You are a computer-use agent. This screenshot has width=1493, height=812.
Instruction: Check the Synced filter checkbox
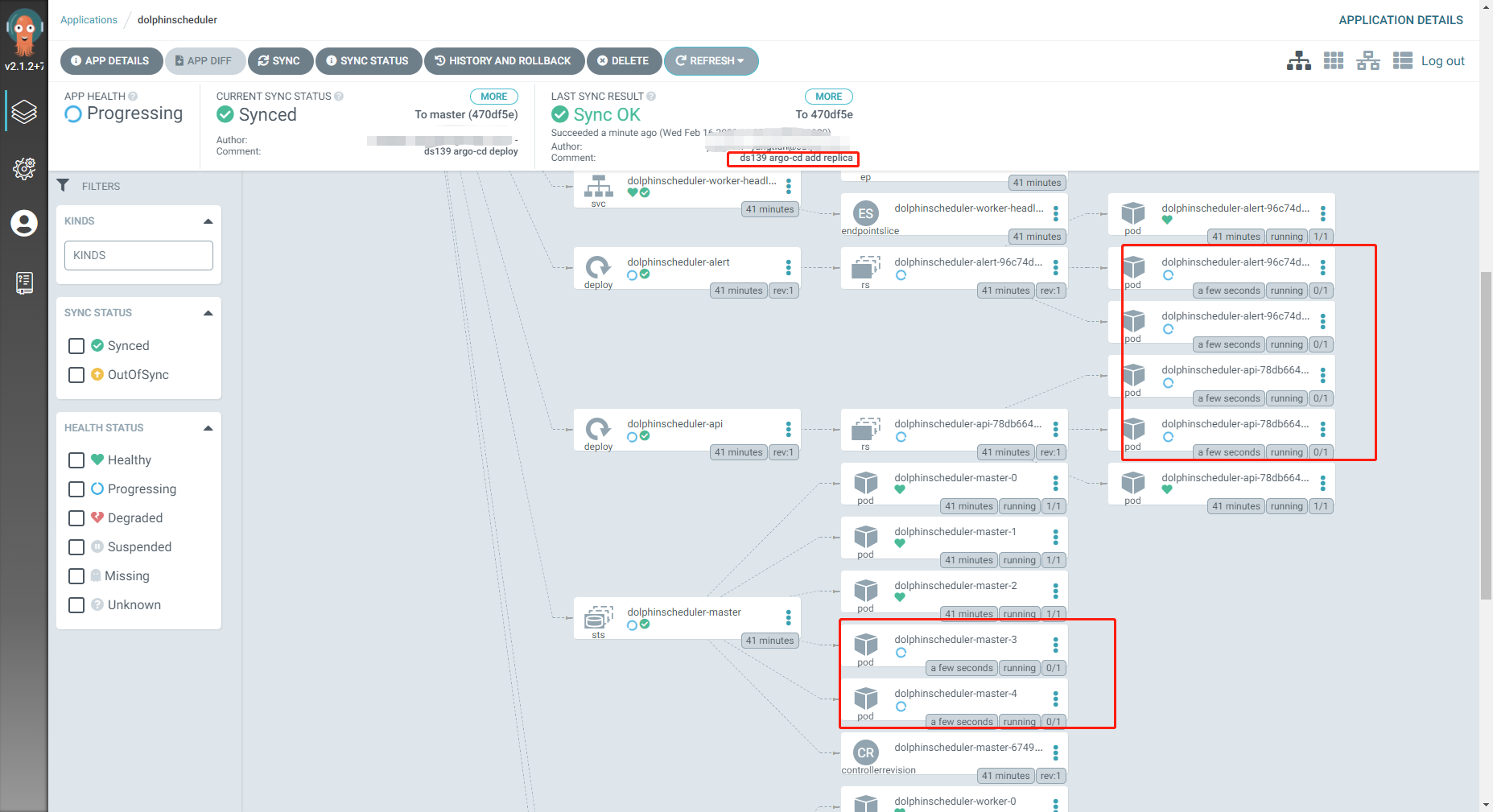[76, 346]
